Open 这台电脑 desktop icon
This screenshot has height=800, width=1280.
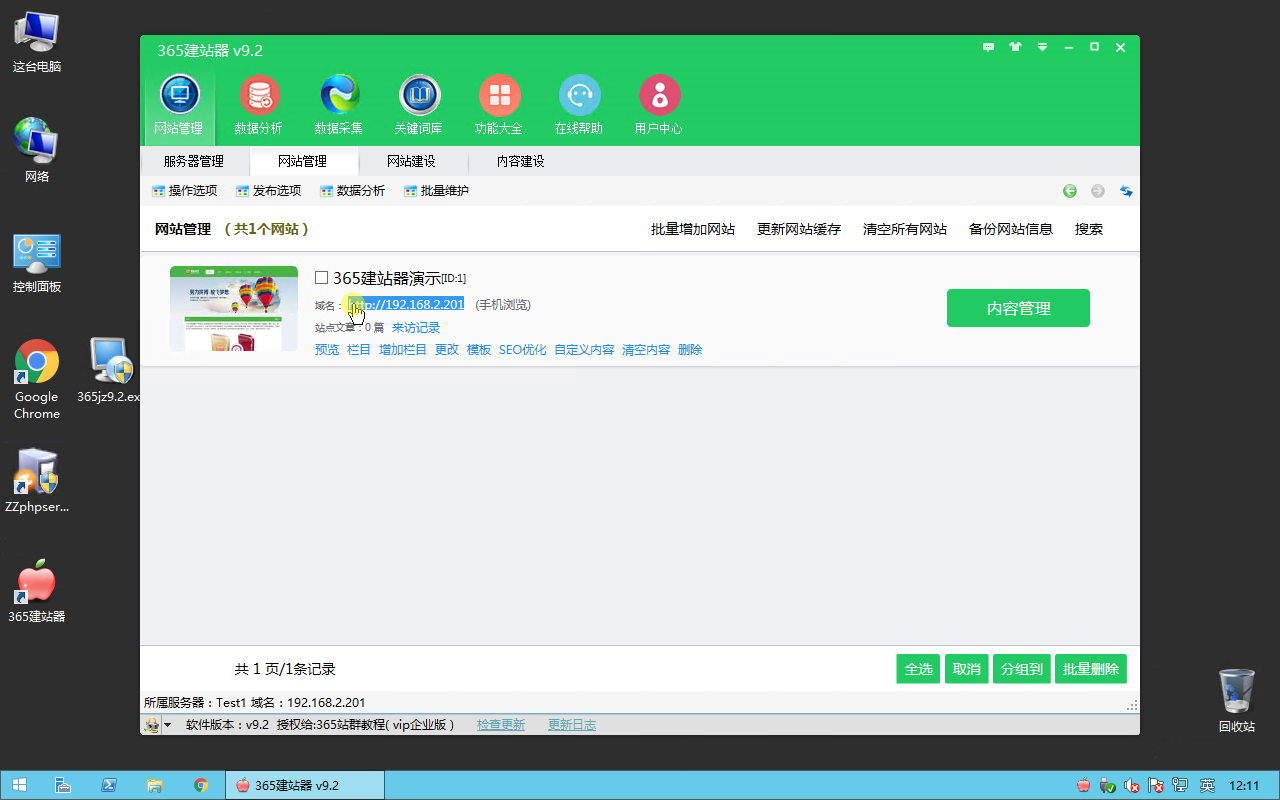pyautogui.click(x=37, y=43)
